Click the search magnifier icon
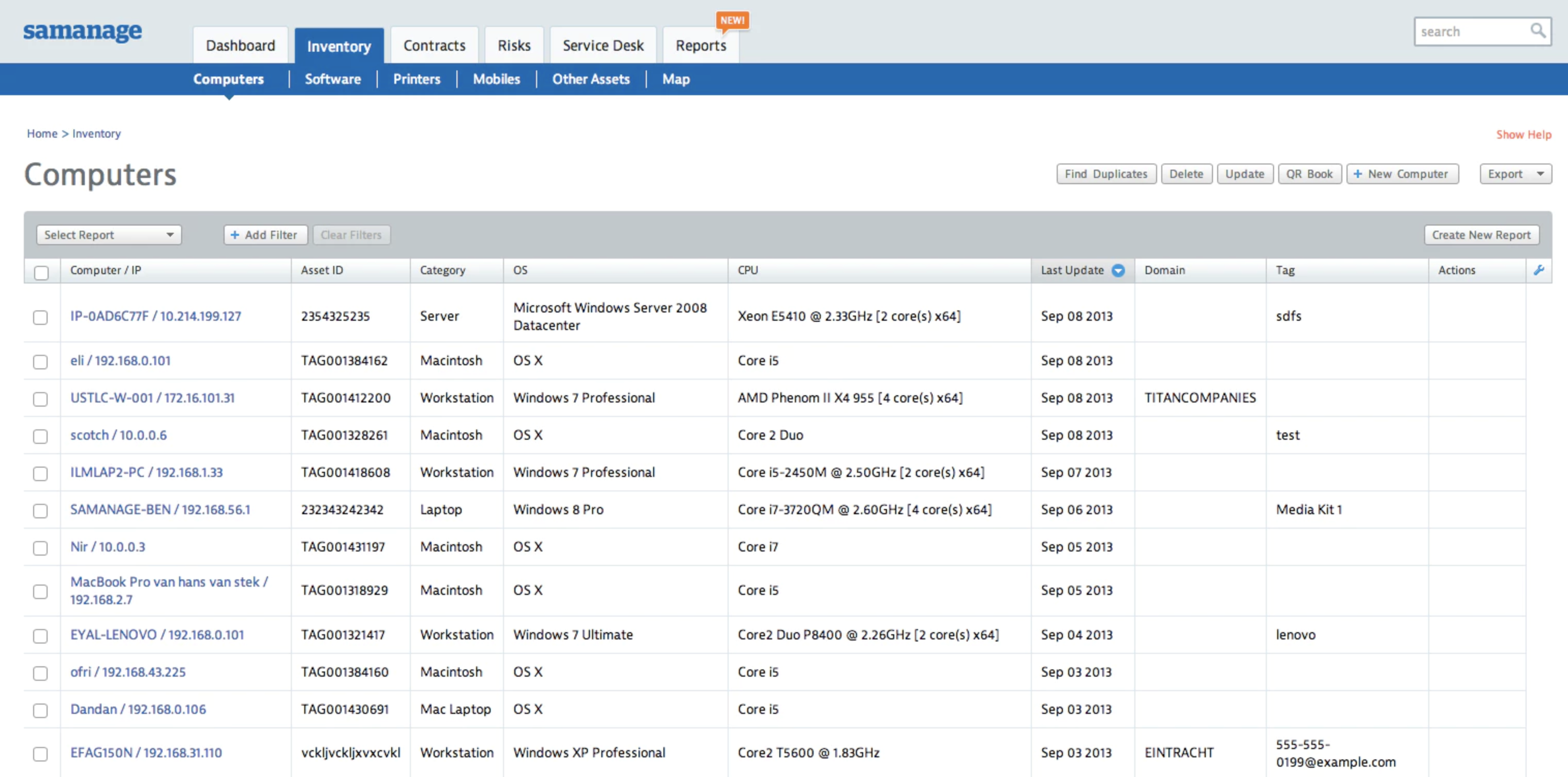Viewport: 1568px width, 777px height. pyautogui.click(x=1537, y=31)
